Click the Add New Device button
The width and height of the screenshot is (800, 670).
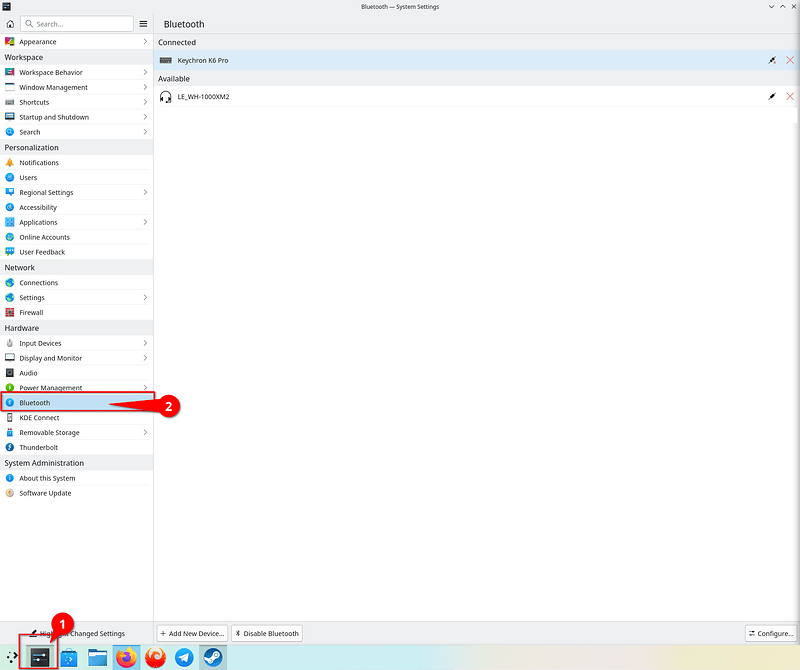click(x=193, y=633)
